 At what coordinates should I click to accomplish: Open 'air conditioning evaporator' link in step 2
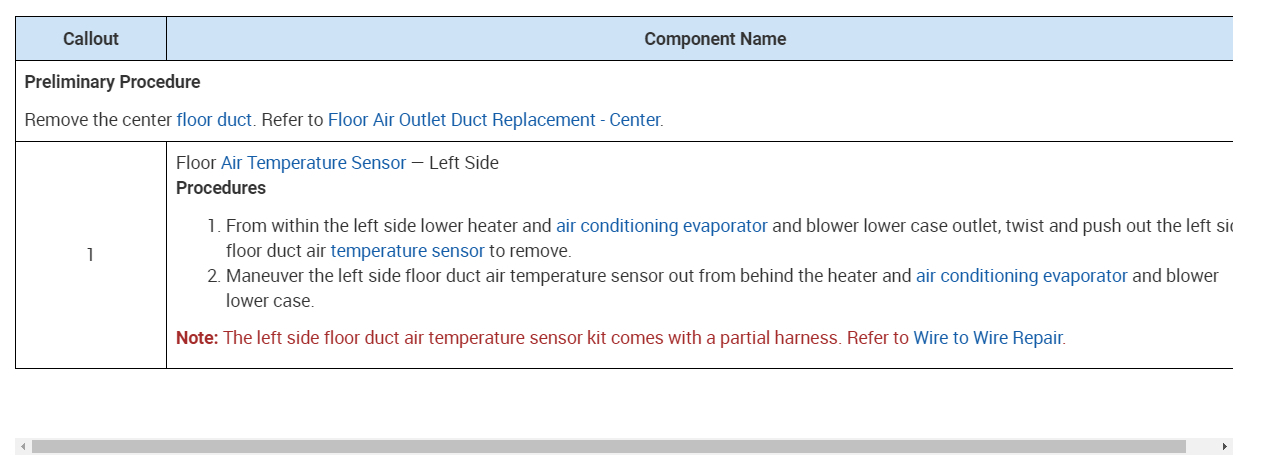(x=1021, y=276)
